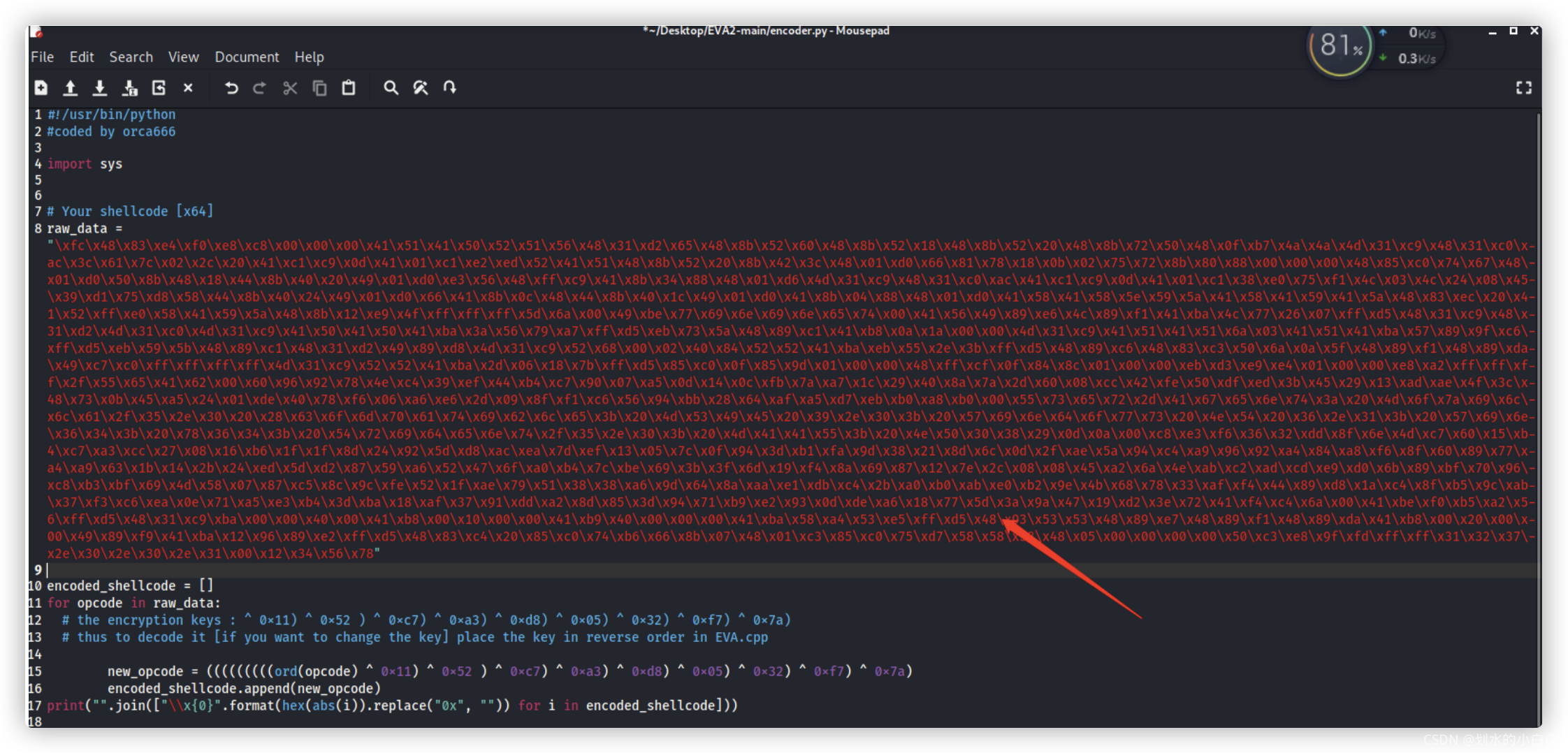Click 'for opcode in raw_data:' line
The image size is (1568, 753).
133,603
